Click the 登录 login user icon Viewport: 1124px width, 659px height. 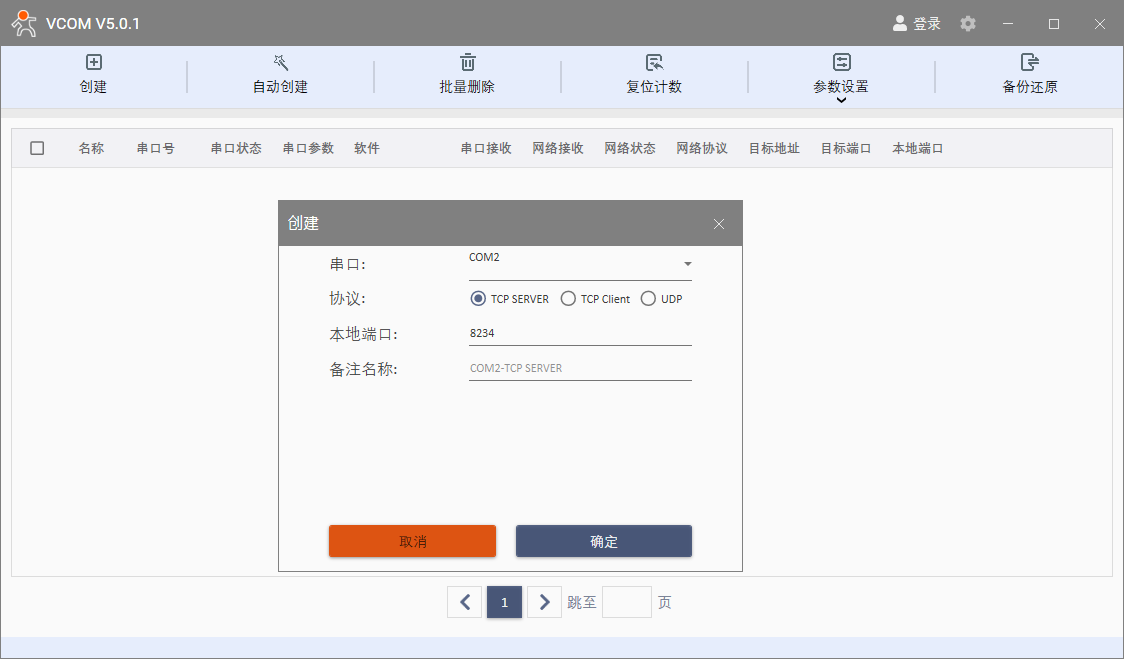[x=900, y=23]
